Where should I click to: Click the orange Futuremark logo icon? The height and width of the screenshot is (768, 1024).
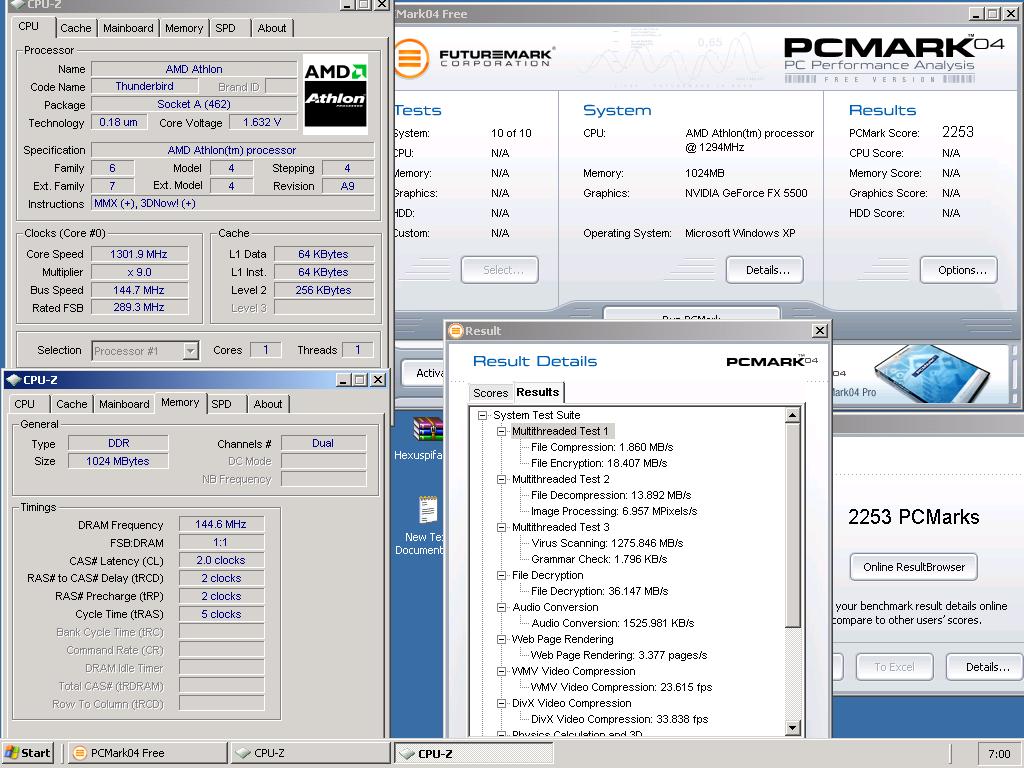411,58
